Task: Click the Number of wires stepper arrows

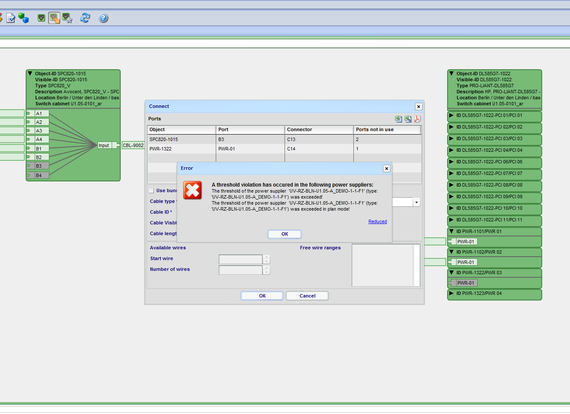Action: point(266,270)
